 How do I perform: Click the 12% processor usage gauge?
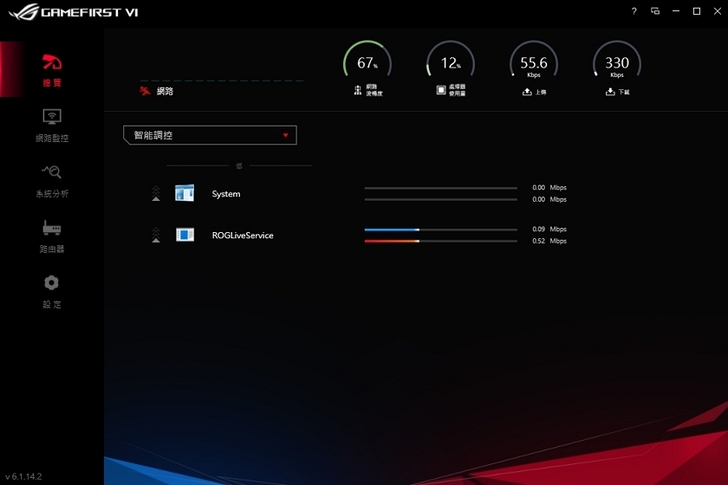click(x=450, y=64)
